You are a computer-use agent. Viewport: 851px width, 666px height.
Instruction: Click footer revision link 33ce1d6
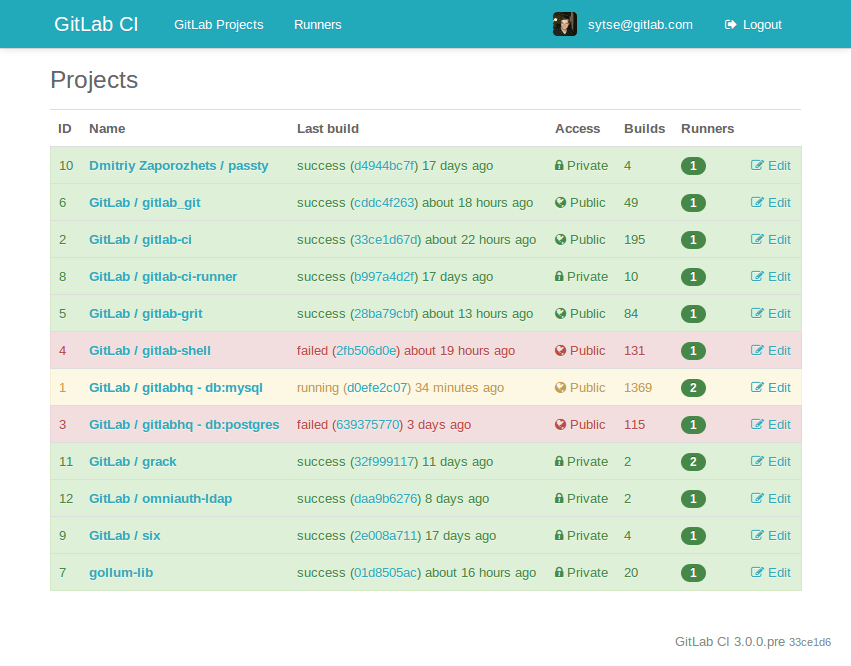810,643
